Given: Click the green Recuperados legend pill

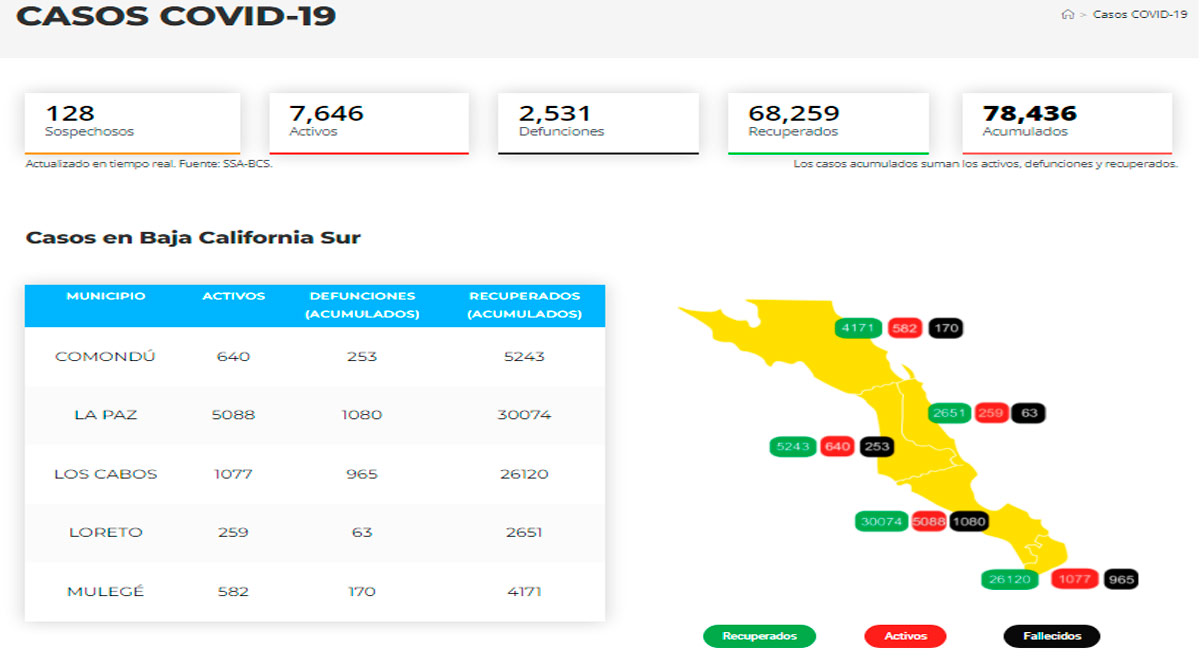Looking at the screenshot, I should pos(760,636).
